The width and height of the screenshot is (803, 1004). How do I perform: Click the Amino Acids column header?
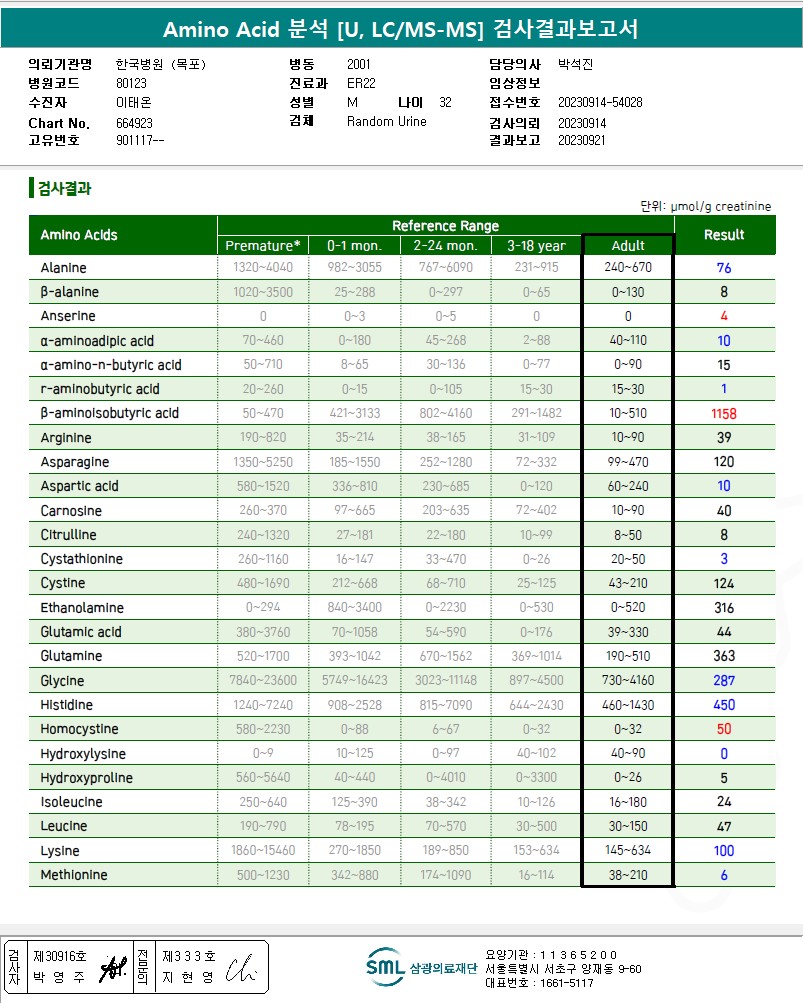79,235
